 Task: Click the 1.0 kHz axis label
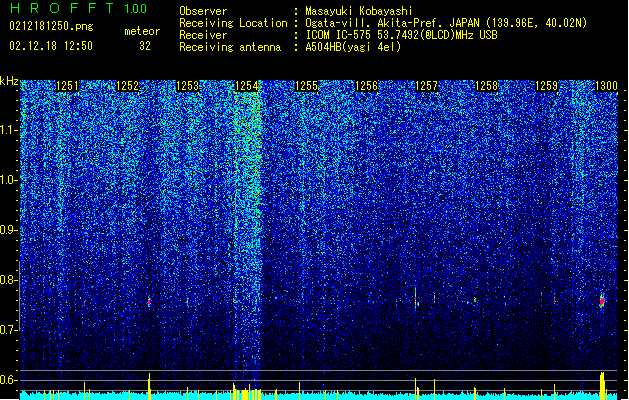pyautogui.click(x=9, y=180)
